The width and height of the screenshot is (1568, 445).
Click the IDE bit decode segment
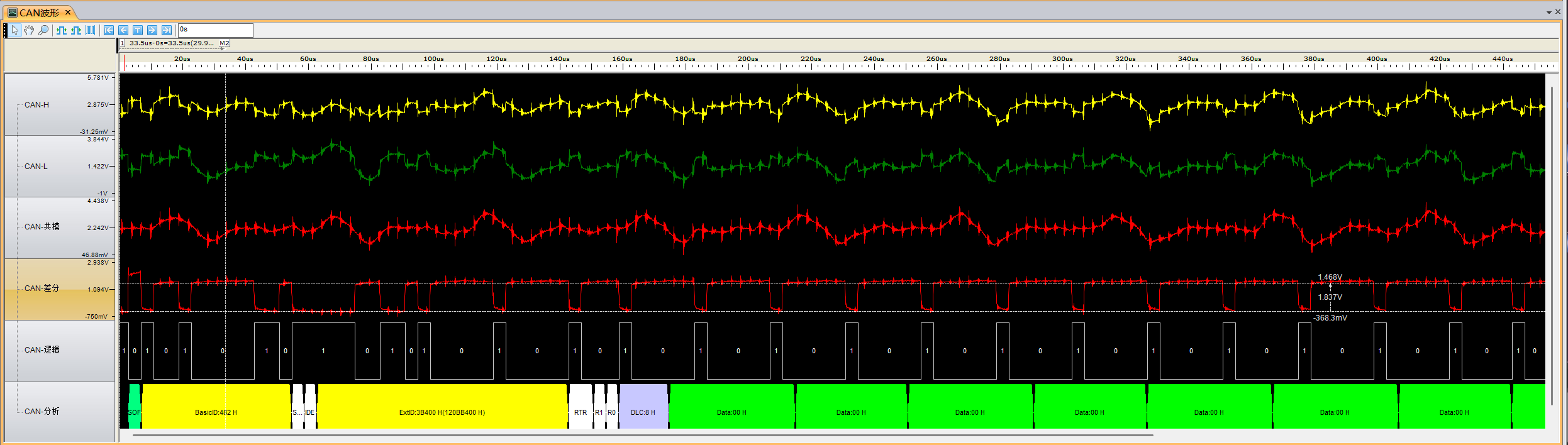coord(310,407)
